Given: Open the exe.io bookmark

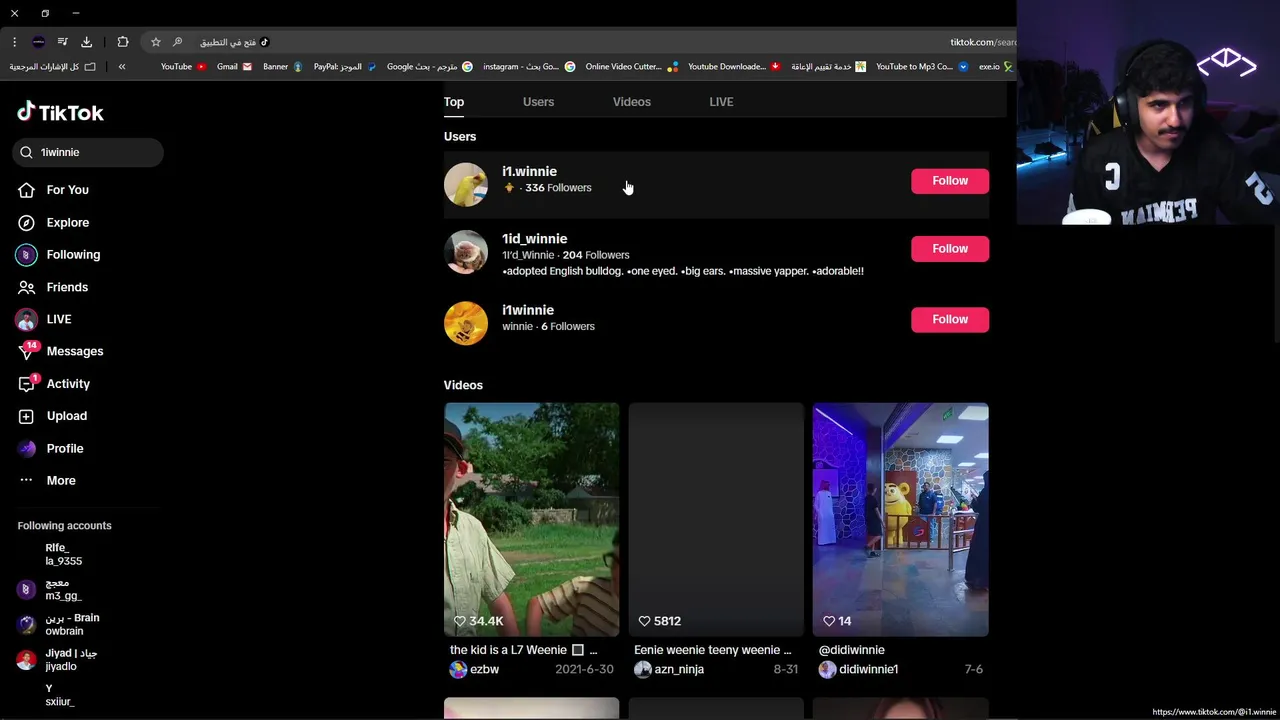Looking at the screenshot, I should [996, 67].
